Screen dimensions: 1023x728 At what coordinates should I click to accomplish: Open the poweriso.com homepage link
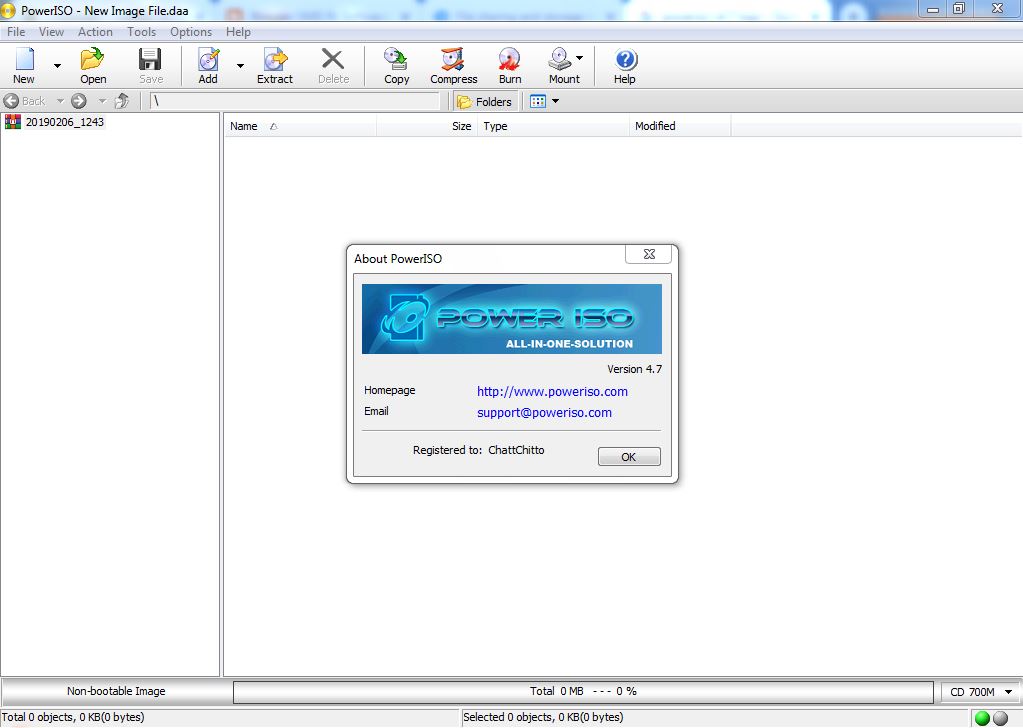click(x=552, y=391)
